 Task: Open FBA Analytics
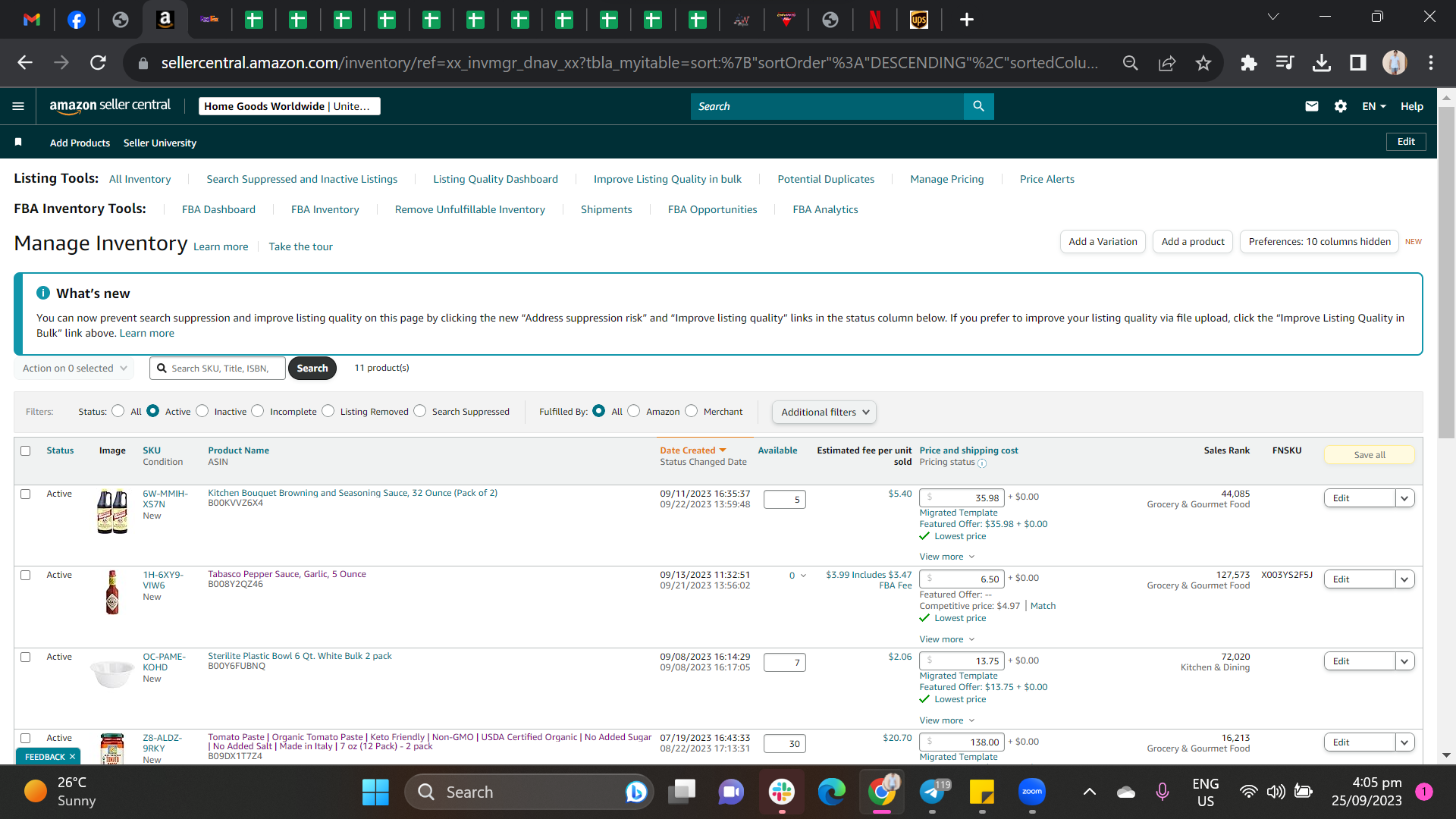(825, 209)
